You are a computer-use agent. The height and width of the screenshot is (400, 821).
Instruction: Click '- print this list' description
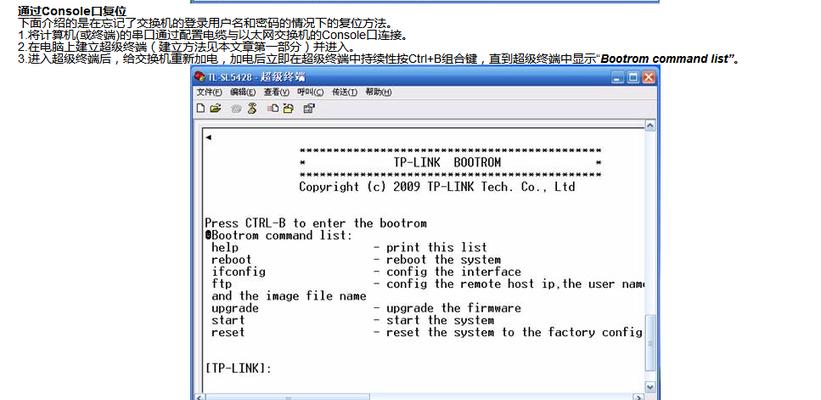(430, 248)
